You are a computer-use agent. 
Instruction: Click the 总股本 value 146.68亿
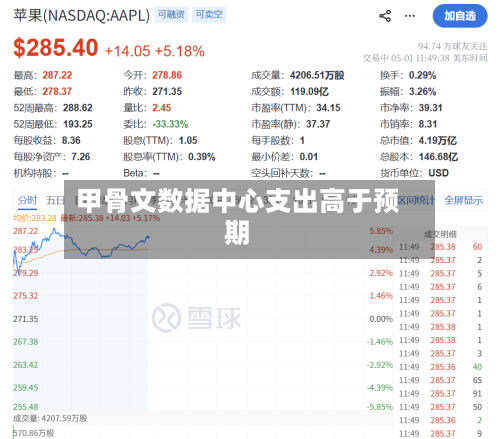(438, 157)
